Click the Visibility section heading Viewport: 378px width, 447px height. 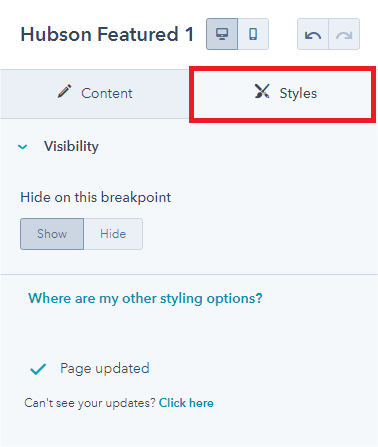click(x=71, y=146)
